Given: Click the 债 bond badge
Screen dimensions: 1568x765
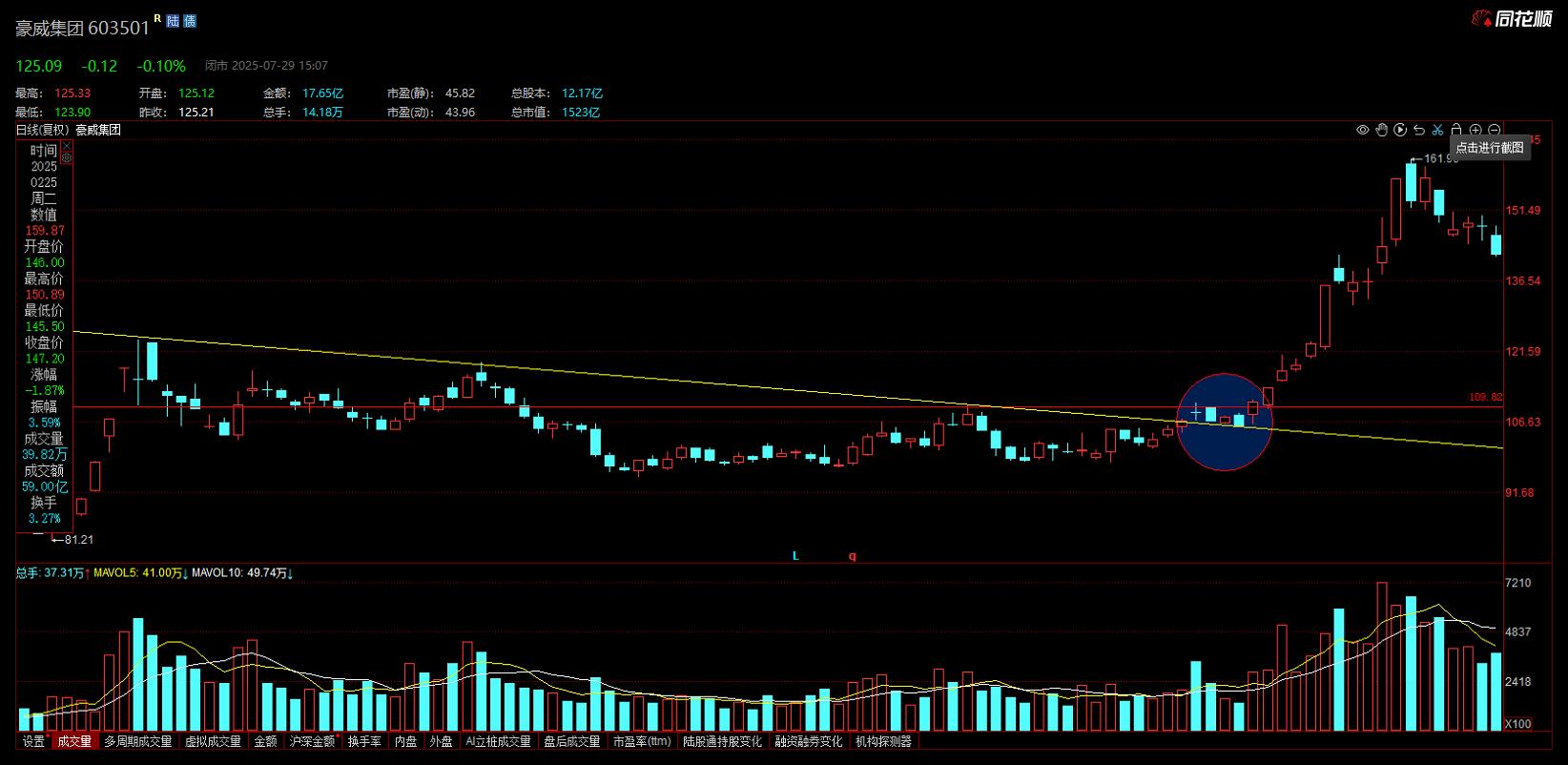Looking at the screenshot, I should (x=189, y=20).
